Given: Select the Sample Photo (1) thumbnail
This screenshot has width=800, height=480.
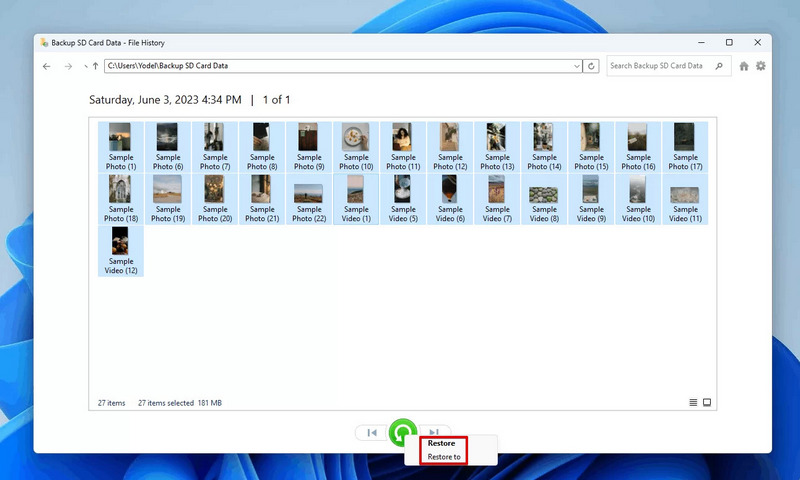Looking at the screenshot, I should click(x=121, y=146).
